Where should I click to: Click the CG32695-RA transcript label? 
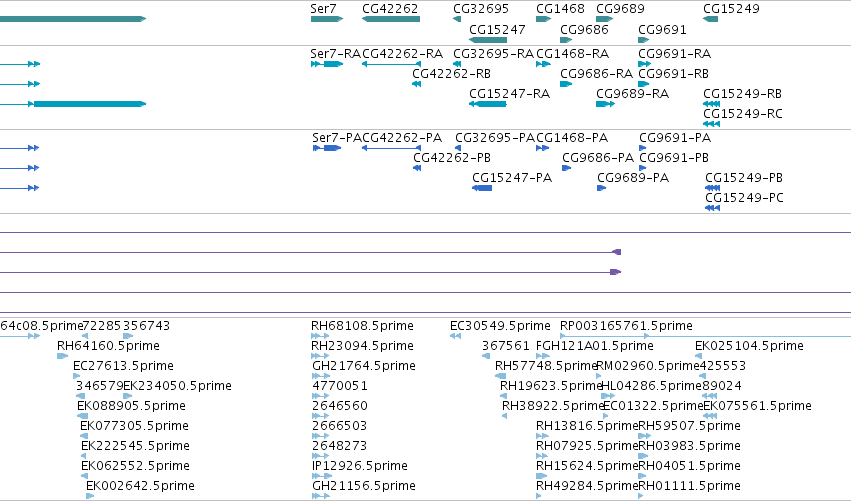point(493,54)
